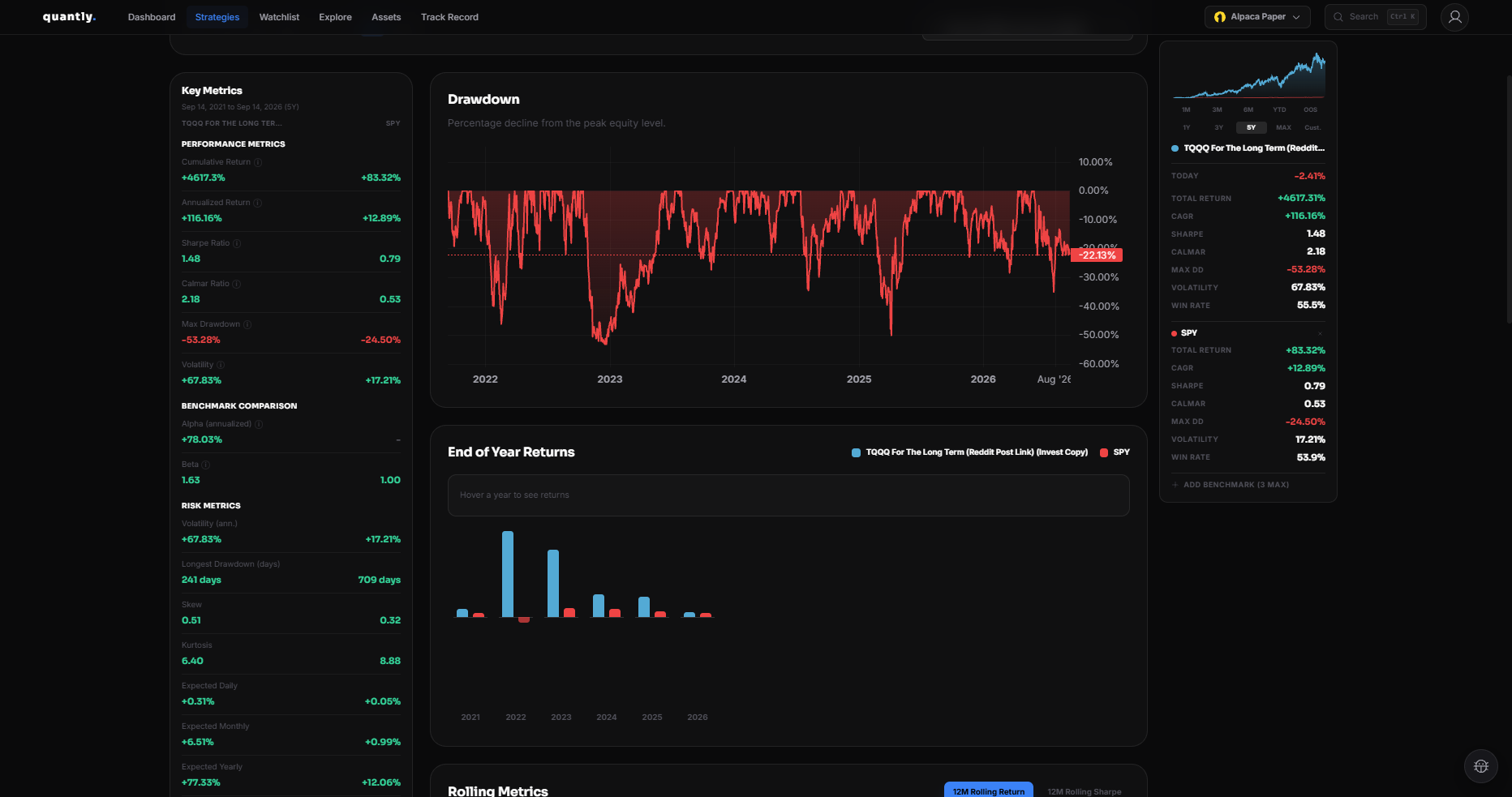Image resolution: width=1512 pixels, height=797 pixels.
Task: Click the 2023 blue bar in Returns chart
Action: tap(553, 584)
